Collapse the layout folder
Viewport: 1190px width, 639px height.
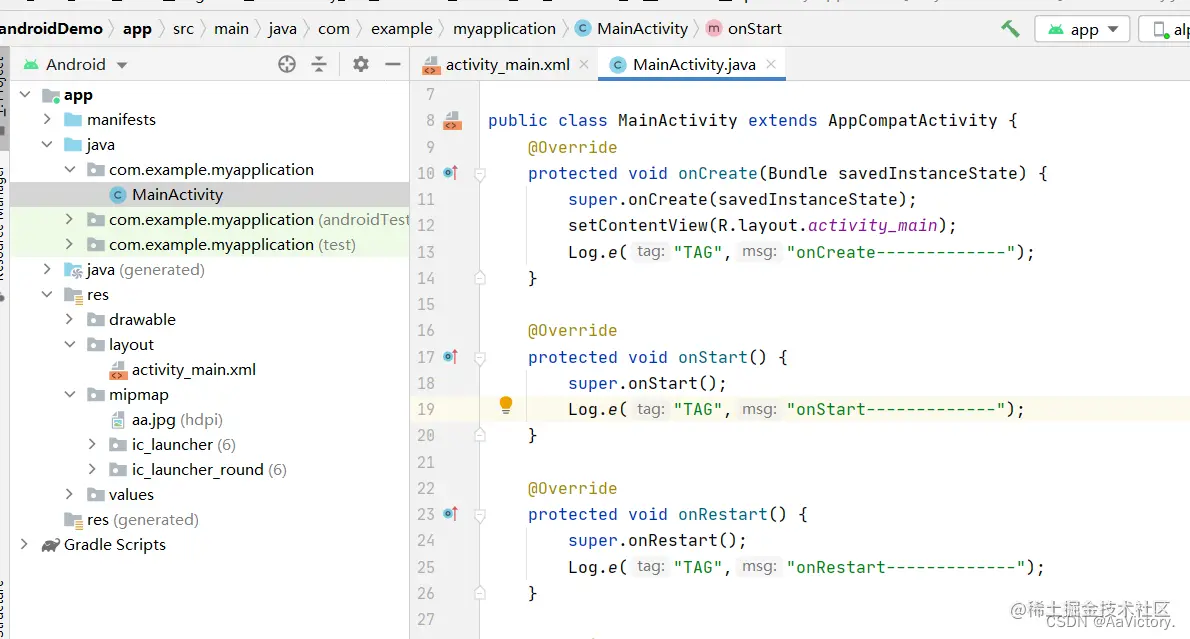click(70, 345)
